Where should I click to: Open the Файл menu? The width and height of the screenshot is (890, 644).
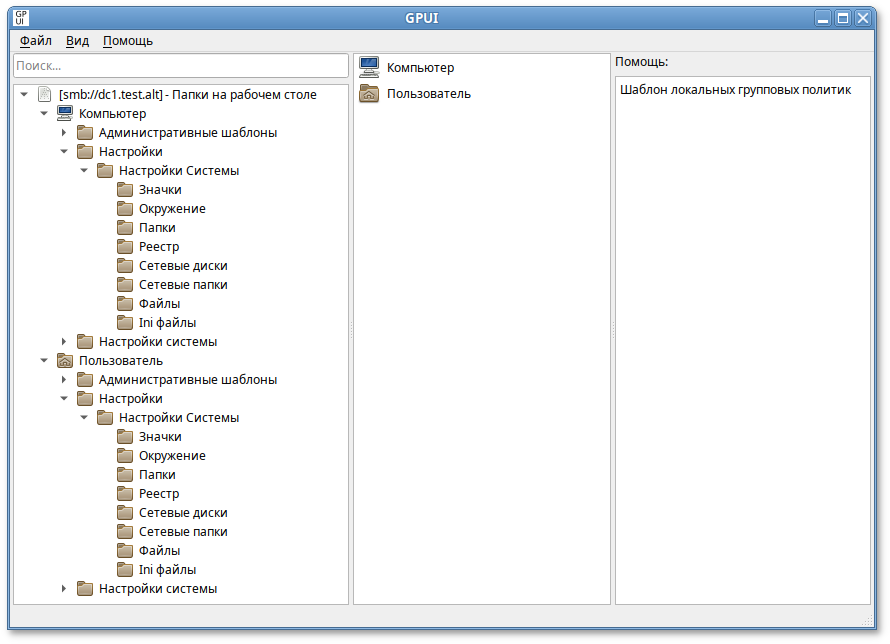(36, 41)
